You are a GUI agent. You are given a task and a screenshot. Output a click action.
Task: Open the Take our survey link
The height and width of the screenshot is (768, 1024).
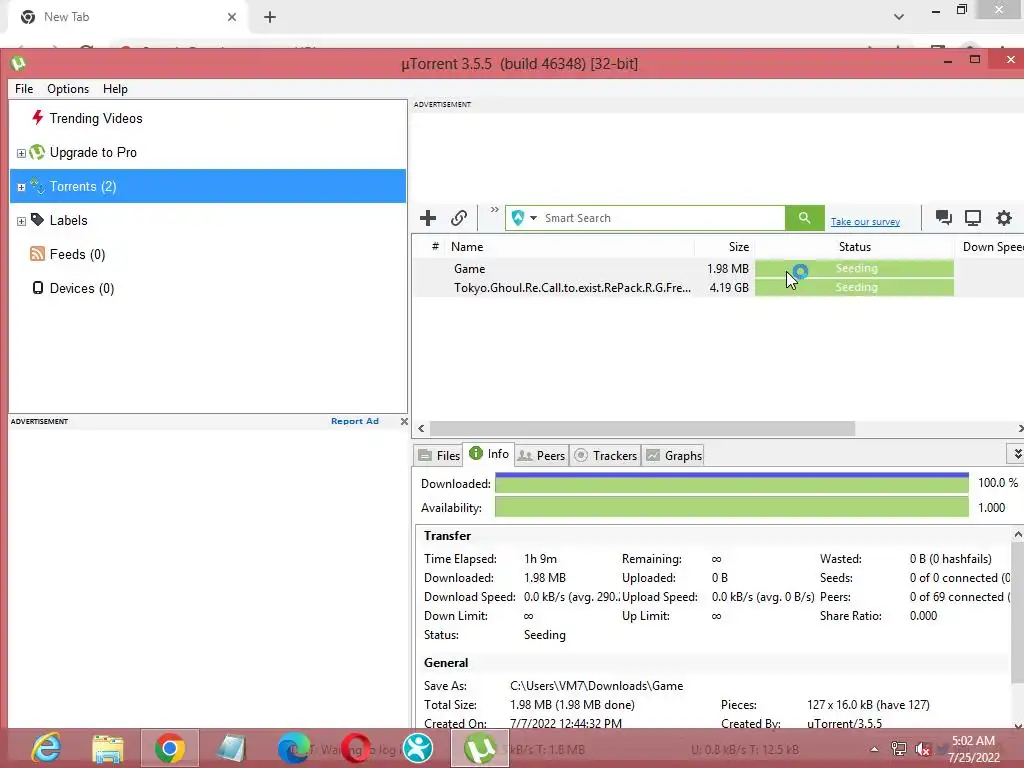click(865, 222)
